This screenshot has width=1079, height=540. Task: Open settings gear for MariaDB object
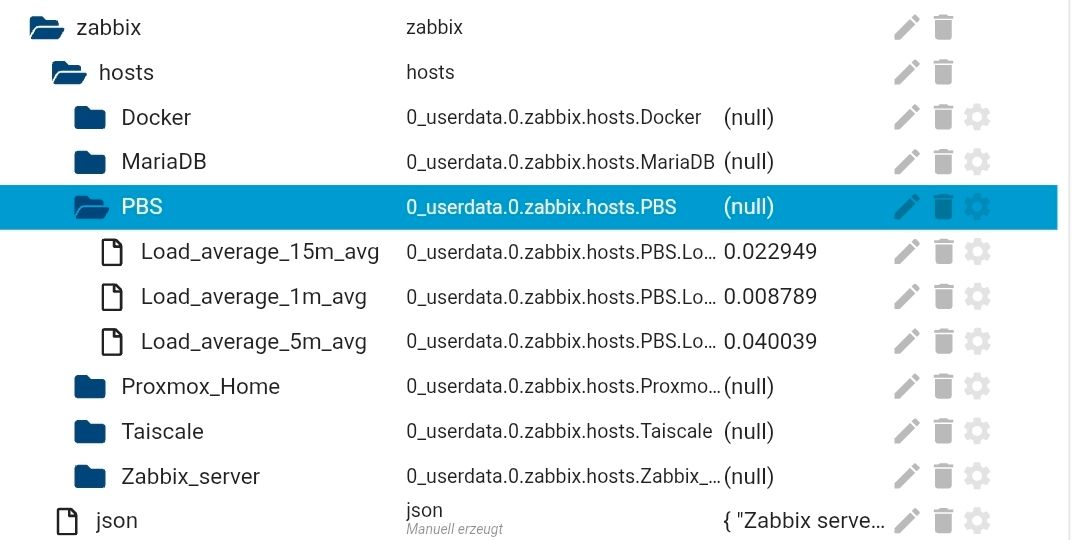[977, 162]
